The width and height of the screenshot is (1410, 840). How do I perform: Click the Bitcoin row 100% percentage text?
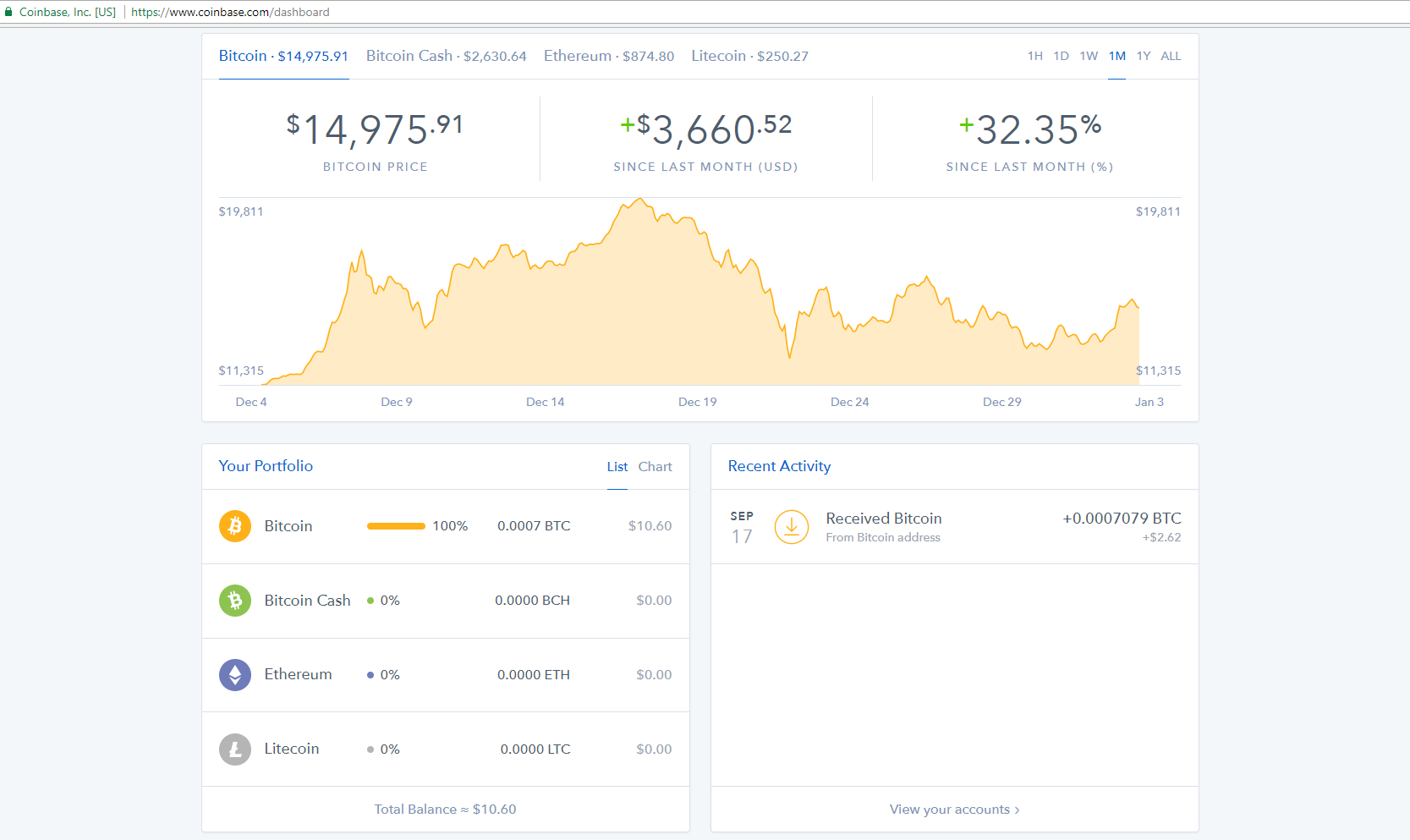tap(450, 526)
